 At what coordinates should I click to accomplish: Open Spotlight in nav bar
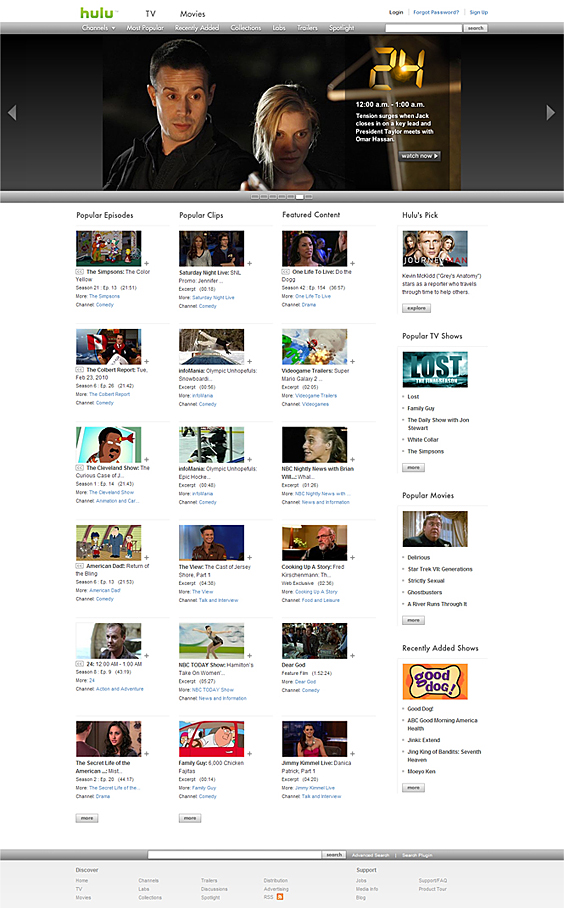pyautogui.click(x=342, y=28)
